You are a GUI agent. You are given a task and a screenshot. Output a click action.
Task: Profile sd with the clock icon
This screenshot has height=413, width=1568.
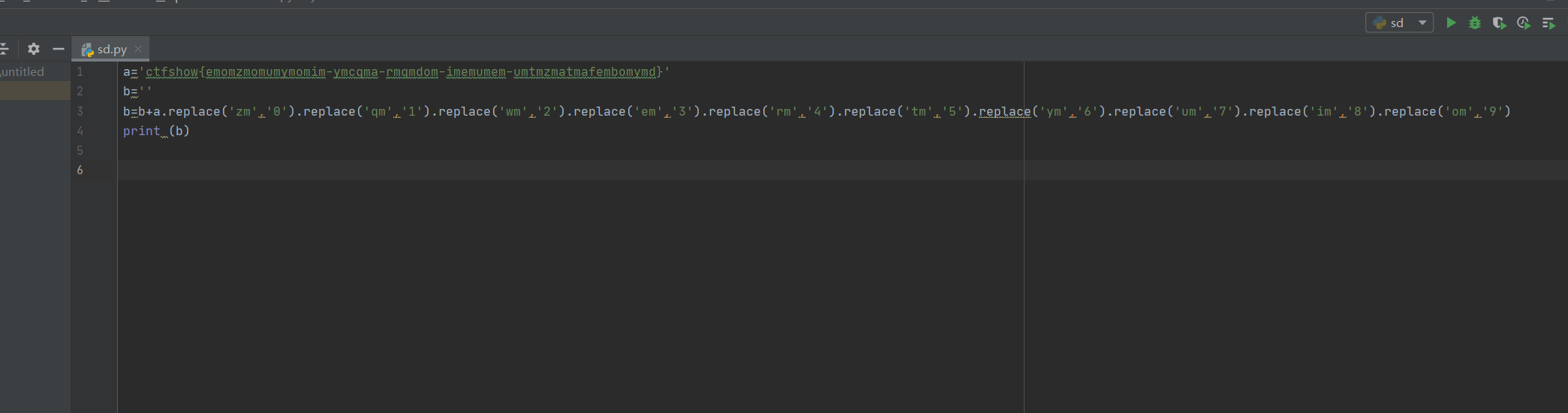coord(1523,23)
